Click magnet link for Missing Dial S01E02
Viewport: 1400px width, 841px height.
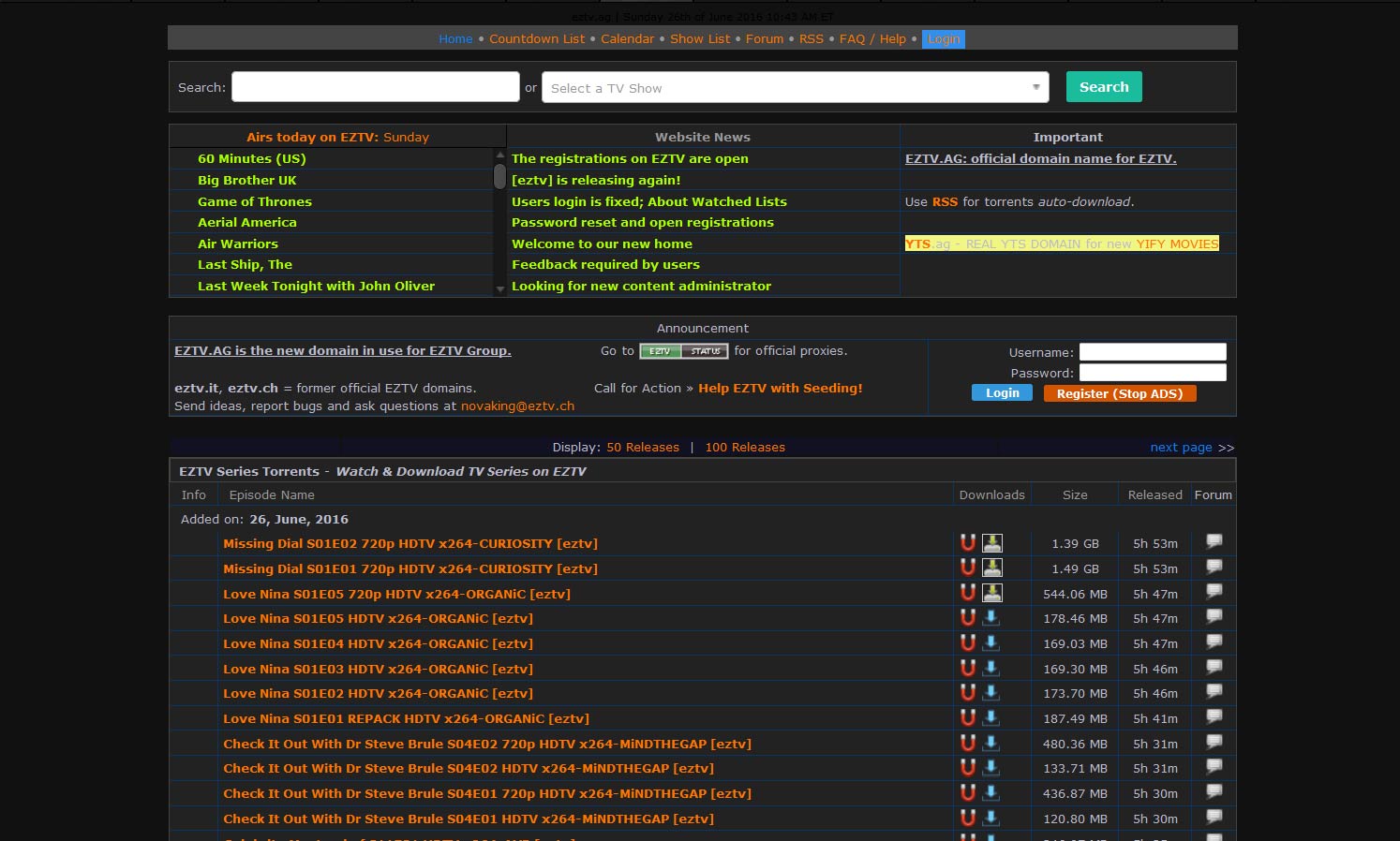point(968,543)
